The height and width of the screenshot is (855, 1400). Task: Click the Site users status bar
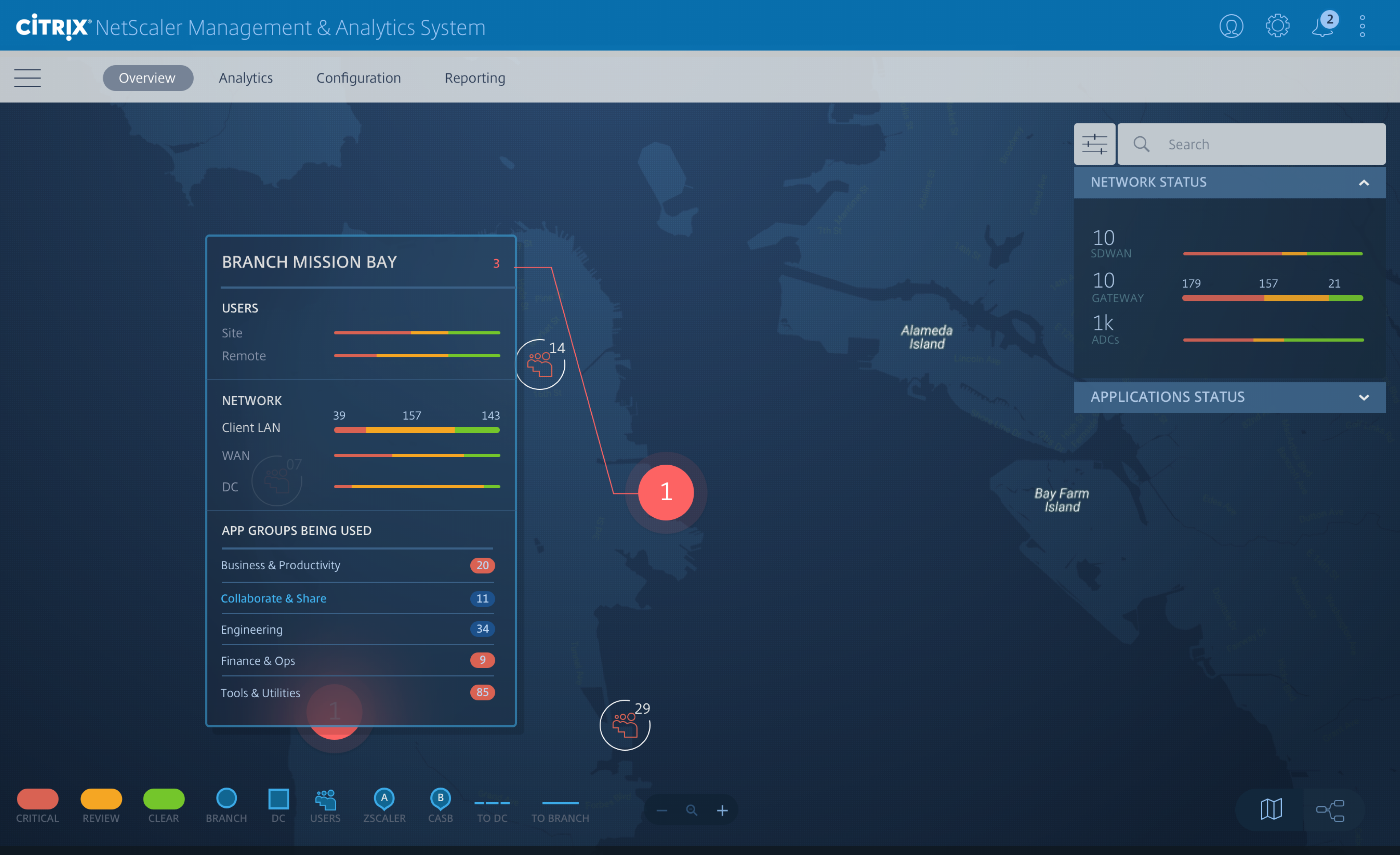click(x=417, y=333)
